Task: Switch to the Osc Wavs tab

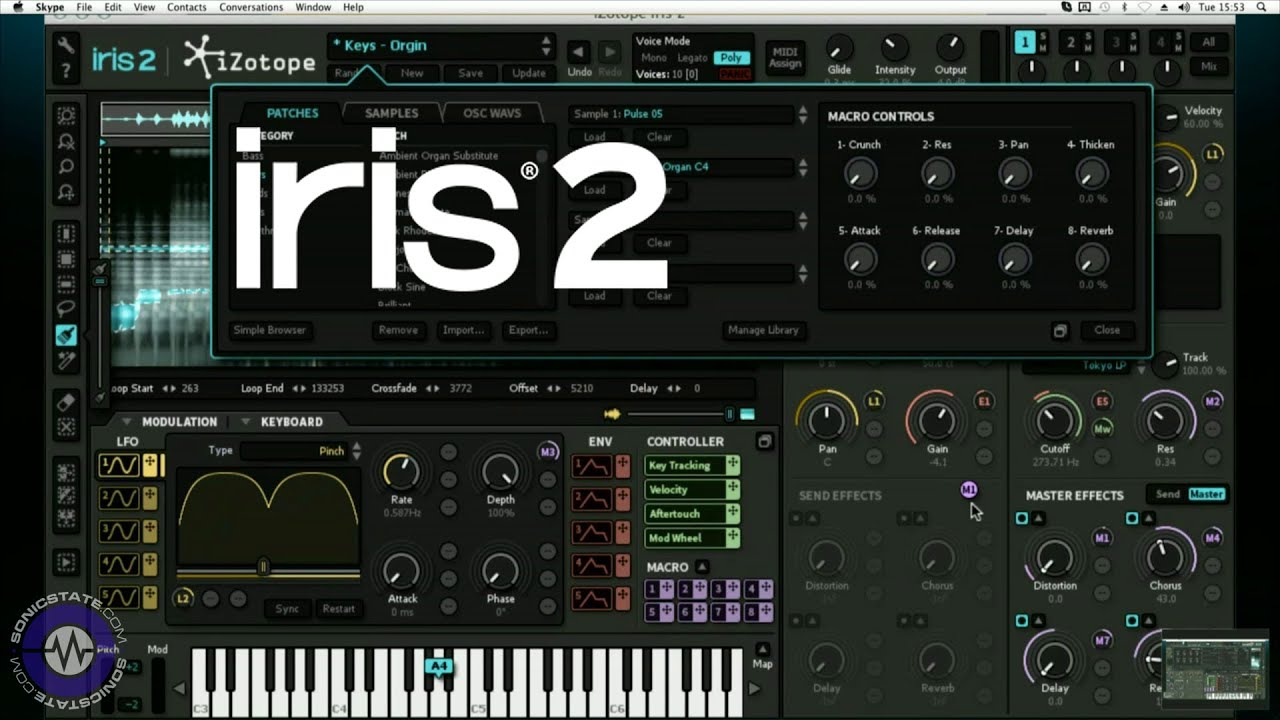Action: 492,113
